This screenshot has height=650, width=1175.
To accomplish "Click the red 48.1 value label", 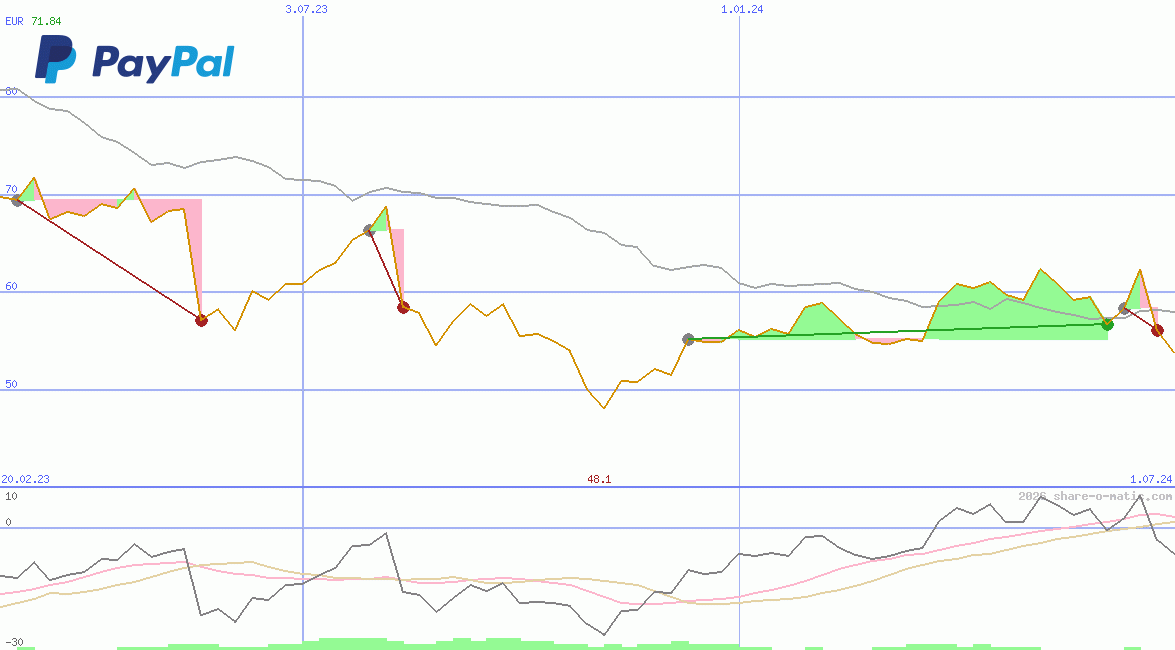I will (598, 479).
